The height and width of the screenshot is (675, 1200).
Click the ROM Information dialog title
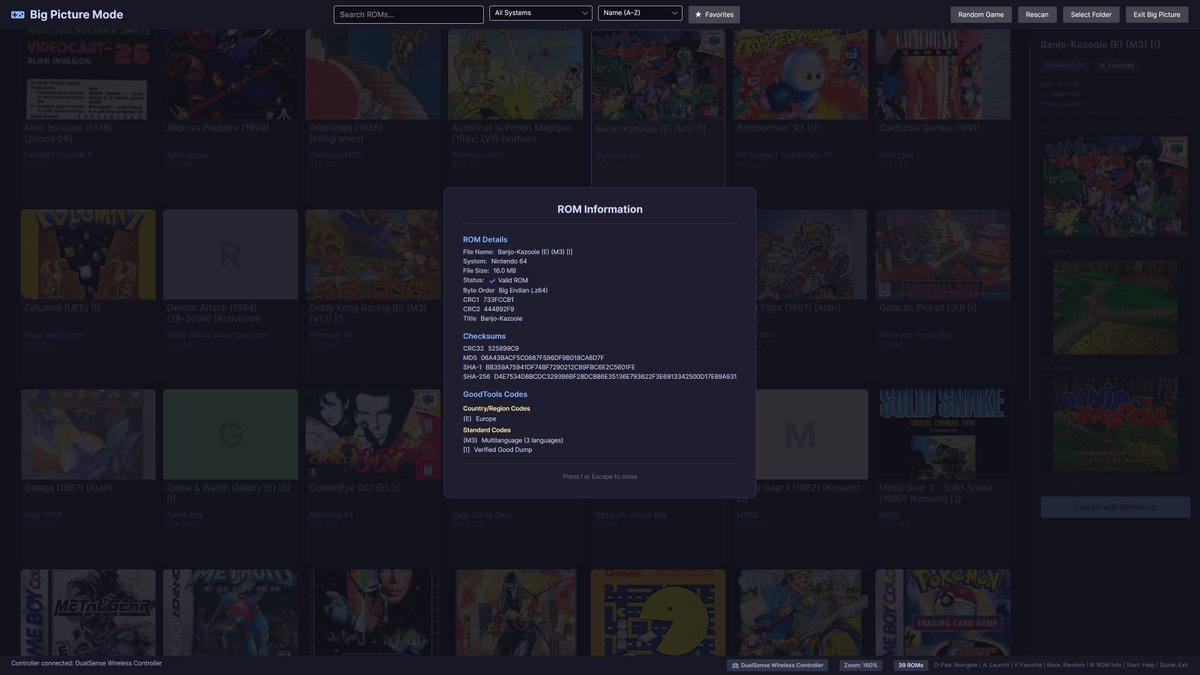tap(600, 209)
